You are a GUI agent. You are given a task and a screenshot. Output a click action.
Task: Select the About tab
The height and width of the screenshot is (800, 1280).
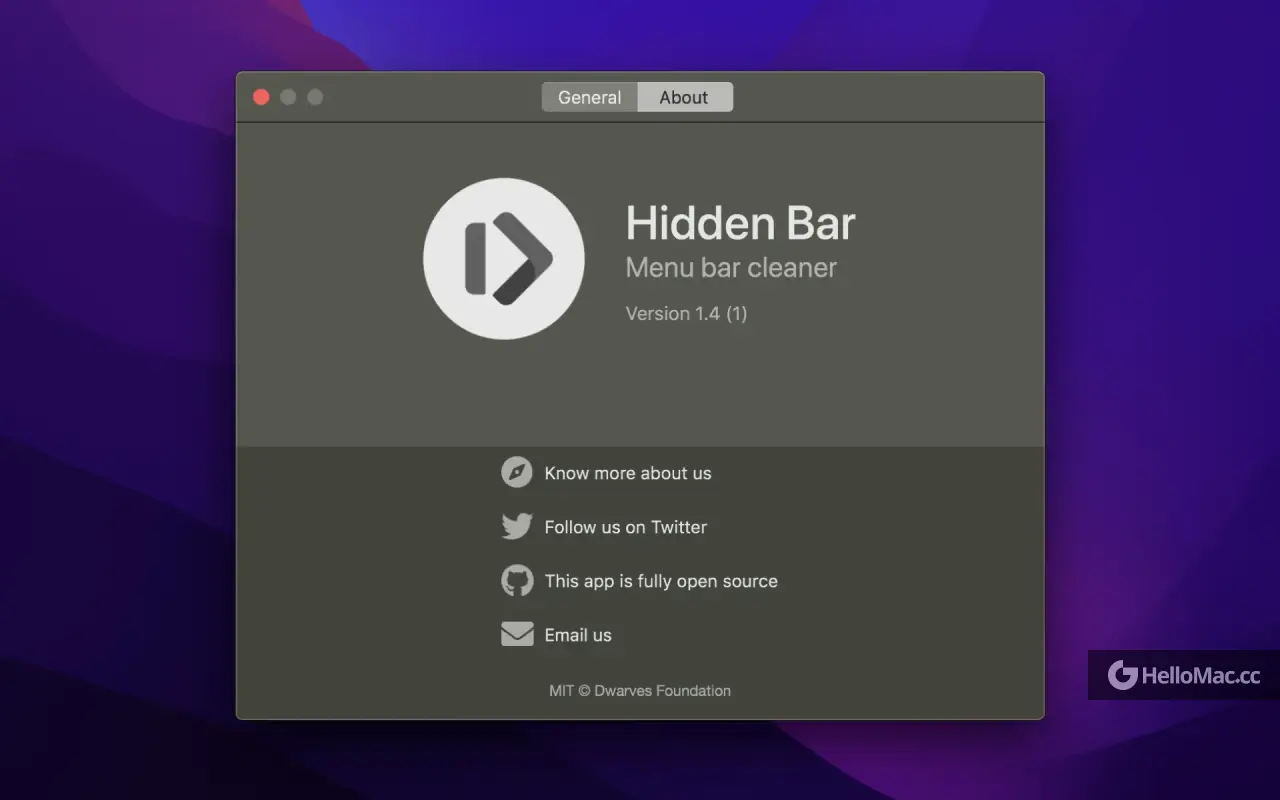click(x=684, y=97)
